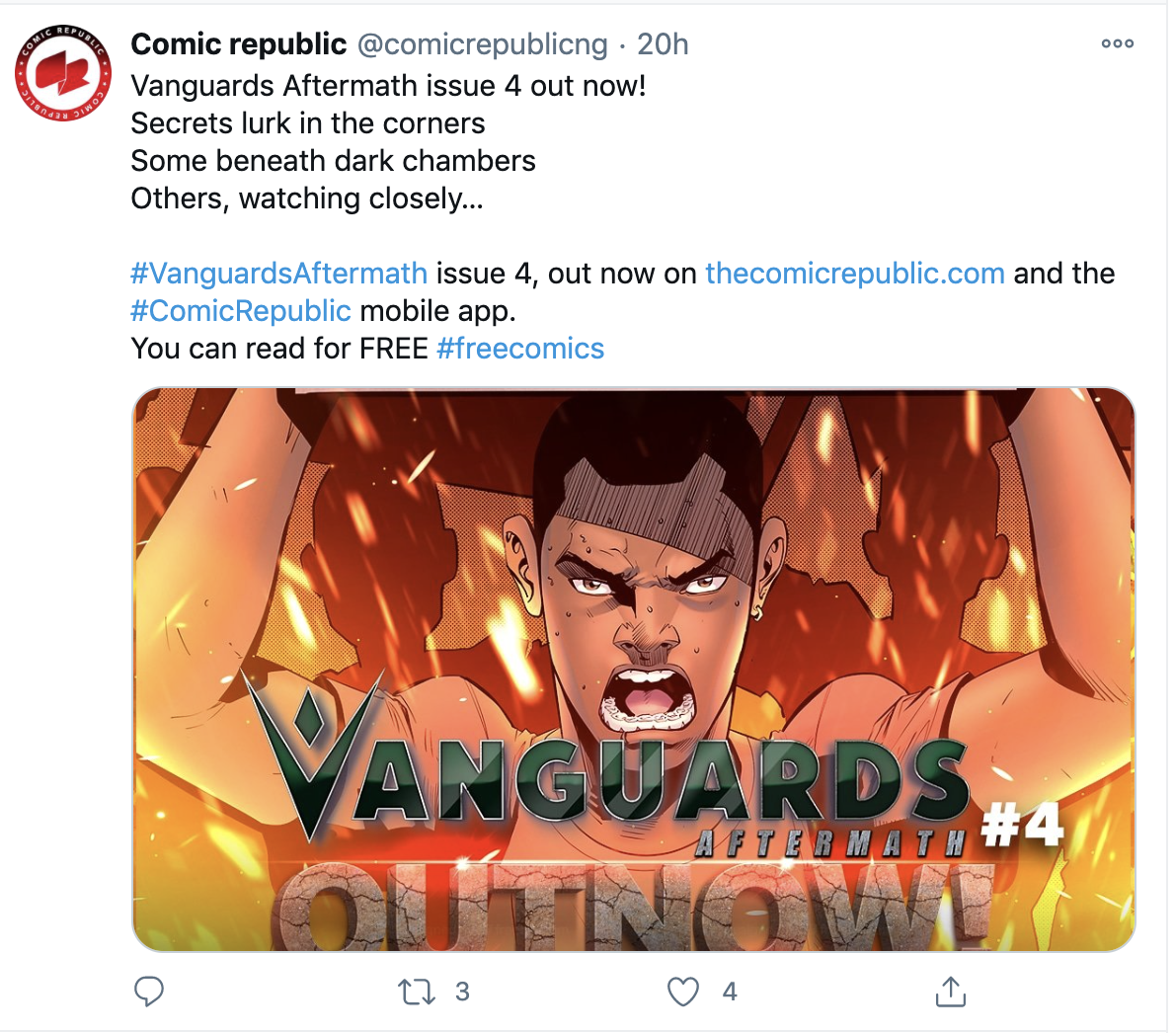Click the 'Secrets lurk in the corners' tweet text
The width and height of the screenshot is (1176, 1033).
coord(307,123)
